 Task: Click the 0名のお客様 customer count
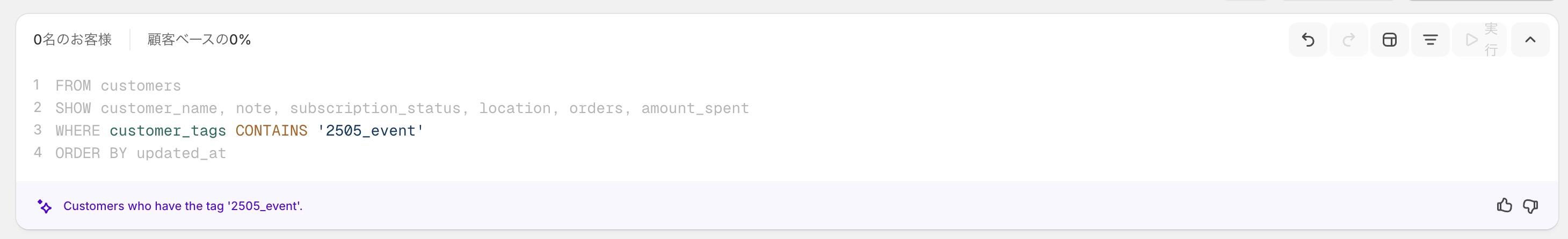coord(72,40)
